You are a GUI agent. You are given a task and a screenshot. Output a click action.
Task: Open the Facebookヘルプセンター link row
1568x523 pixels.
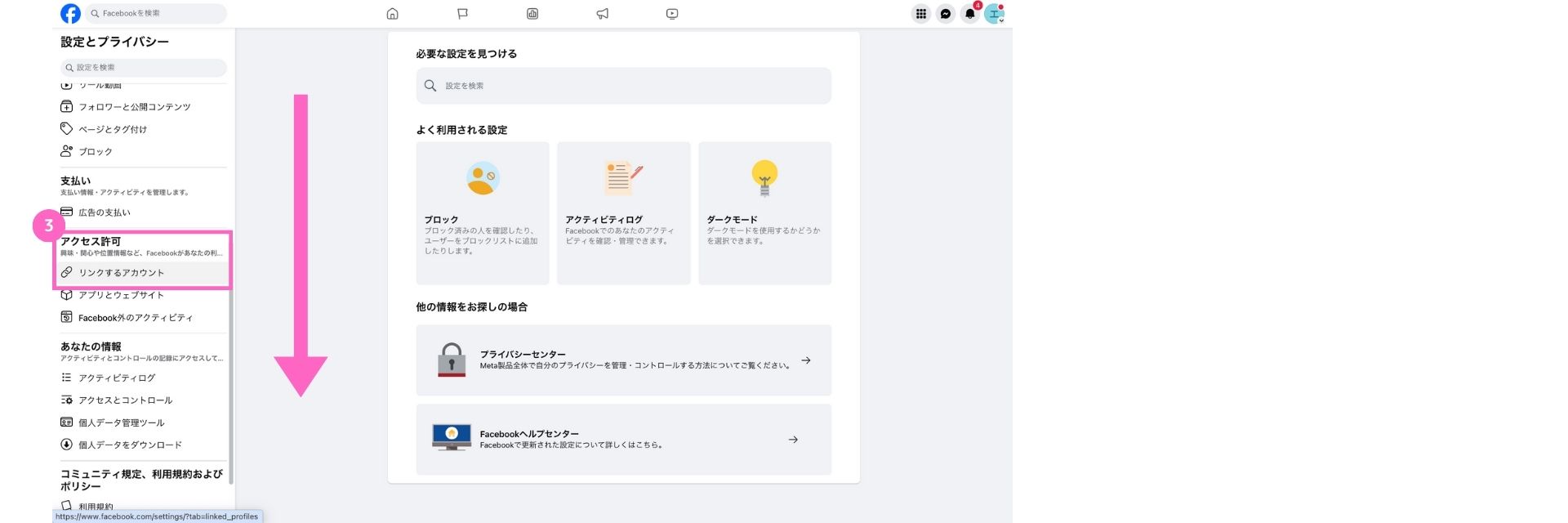click(623, 440)
